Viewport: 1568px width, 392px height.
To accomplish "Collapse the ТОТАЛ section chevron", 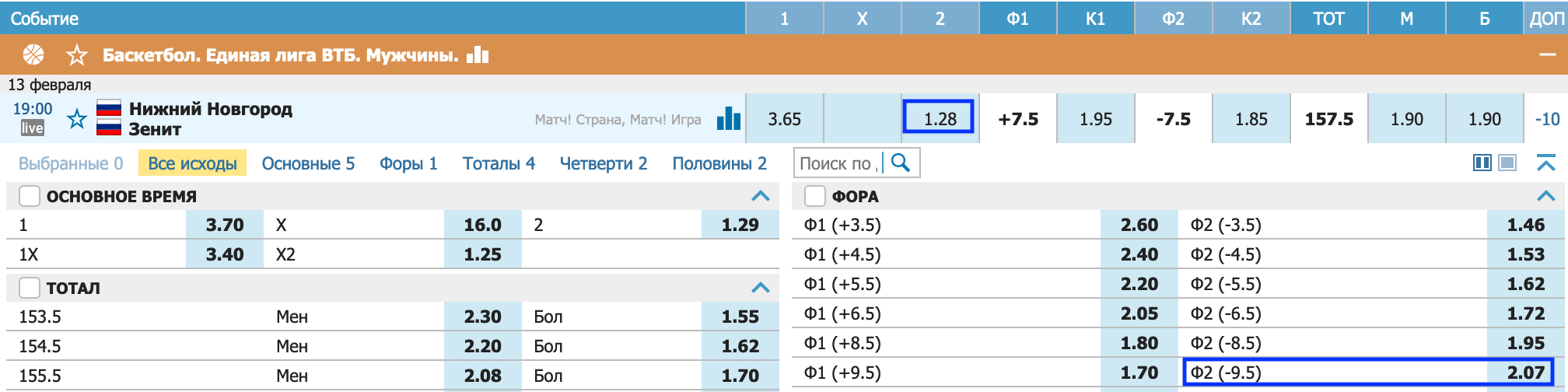I will (761, 288).
